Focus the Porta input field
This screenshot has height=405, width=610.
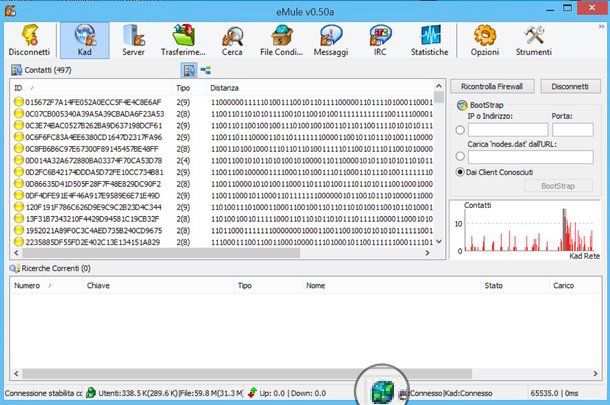pos(573,130)
